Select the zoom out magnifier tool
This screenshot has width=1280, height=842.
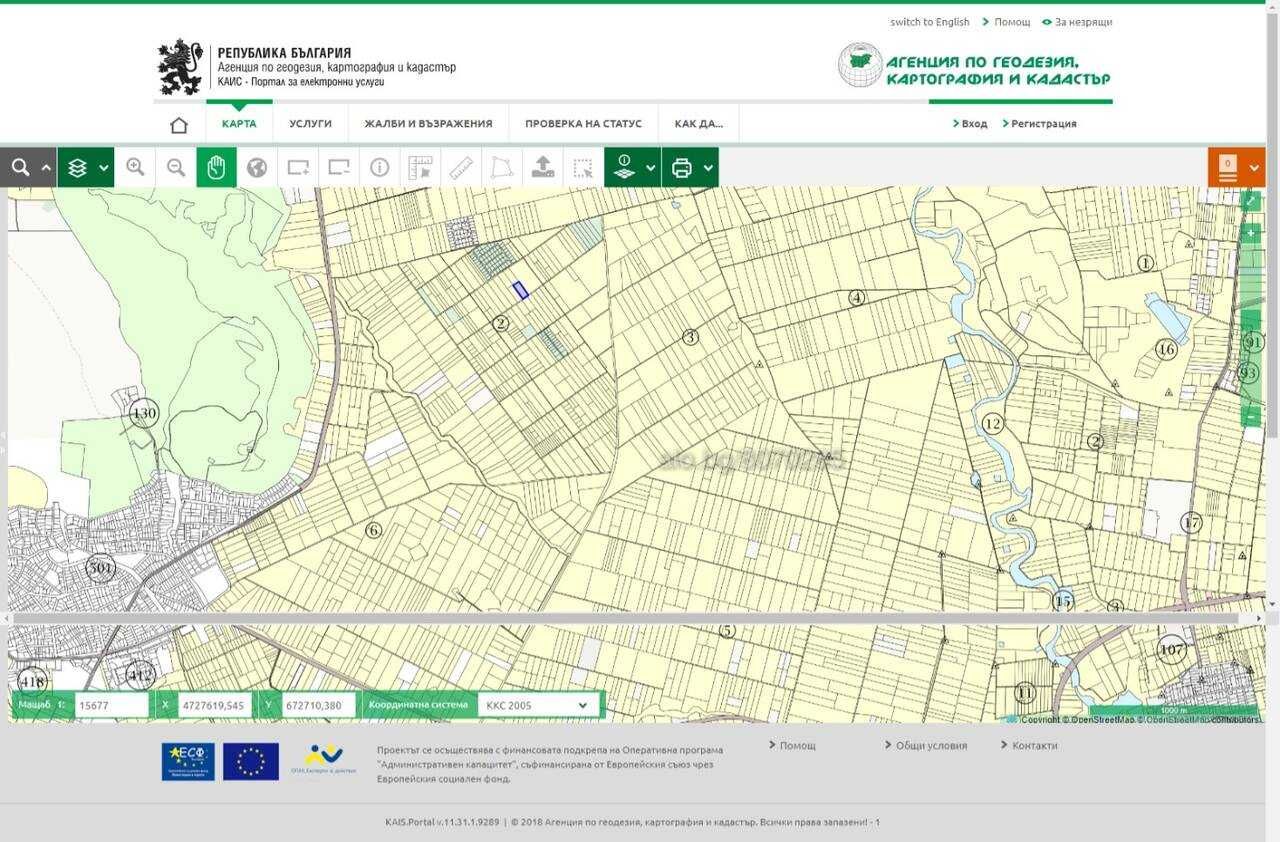[x=176, y=168]
